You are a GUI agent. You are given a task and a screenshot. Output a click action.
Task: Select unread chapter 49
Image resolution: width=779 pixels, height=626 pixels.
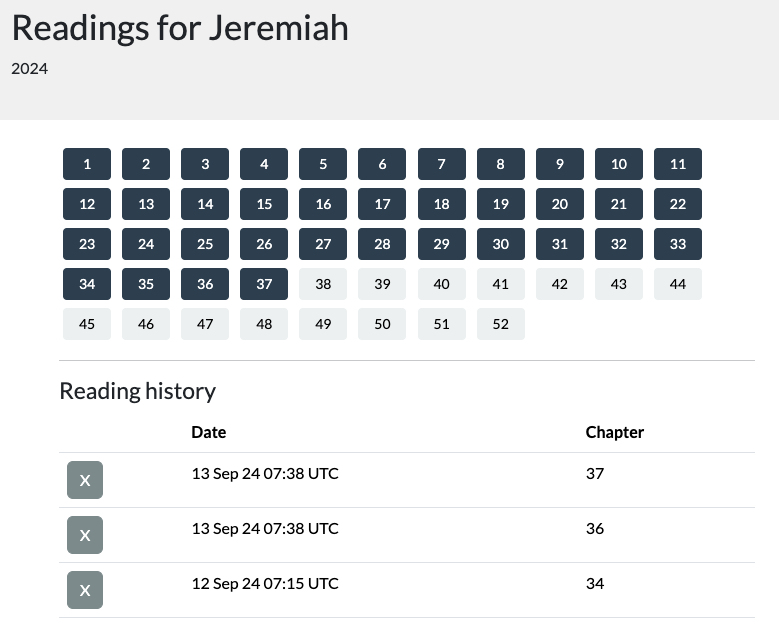(323, 324)
